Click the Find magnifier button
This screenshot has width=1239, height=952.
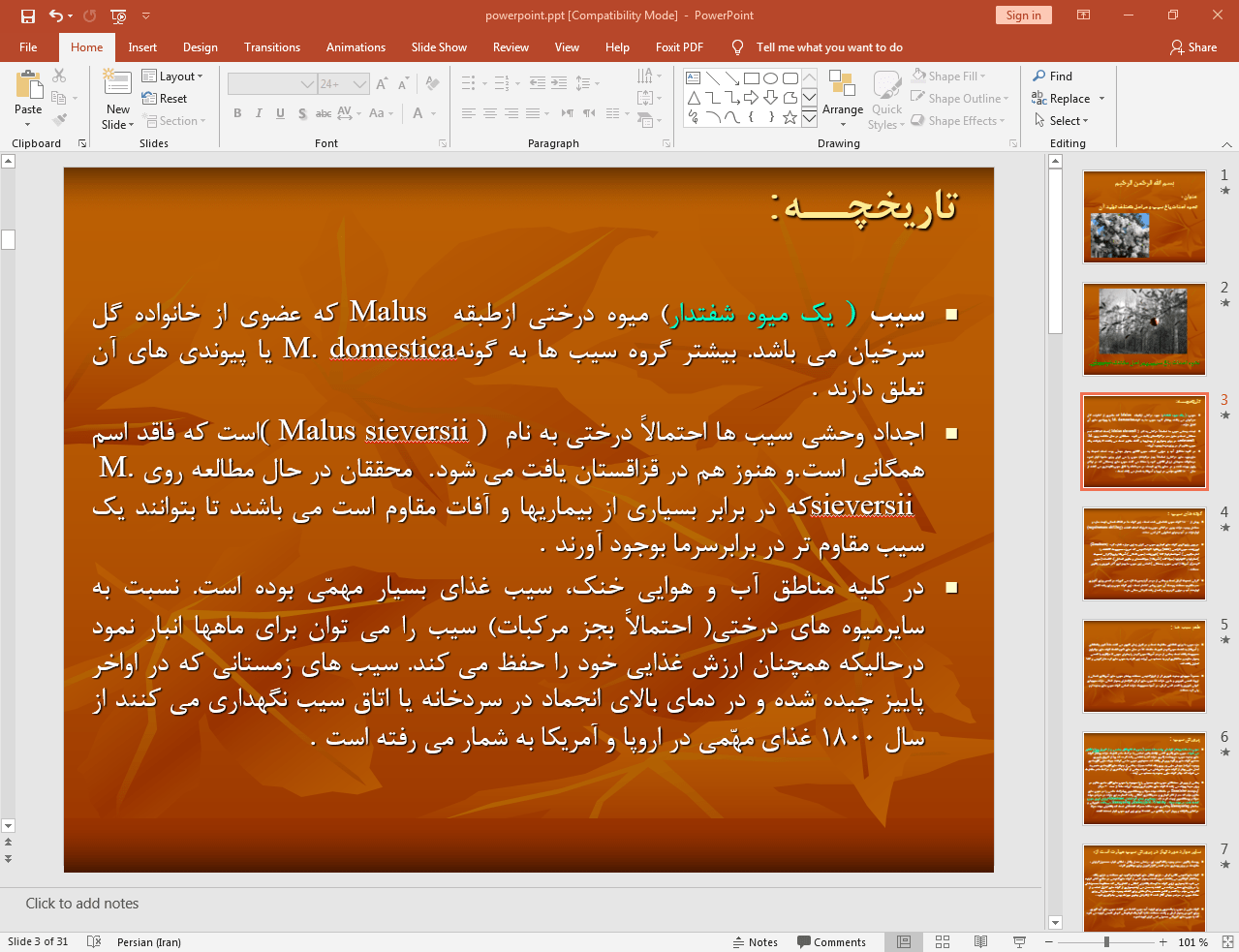(1053, 77)
